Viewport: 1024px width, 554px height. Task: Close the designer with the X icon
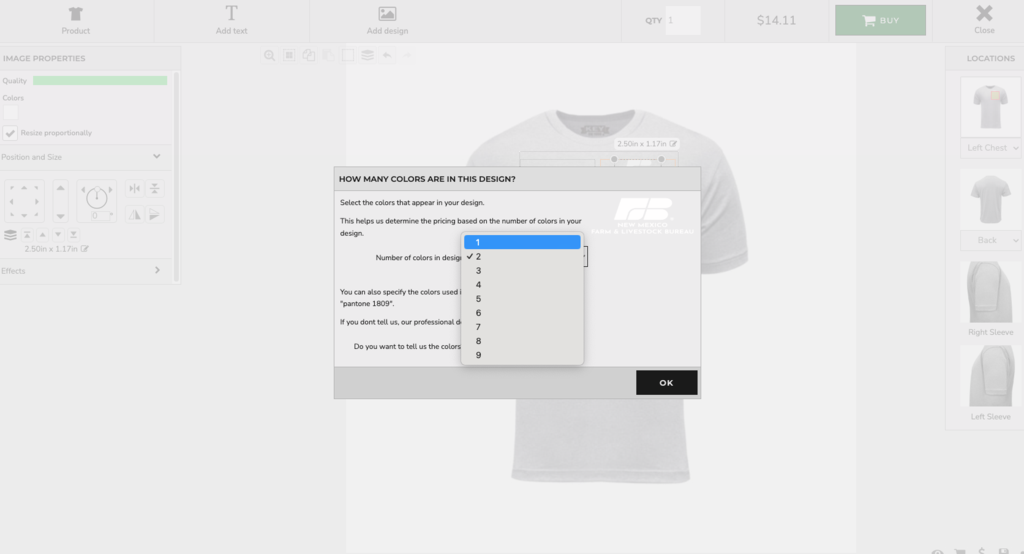pyautogui.click(x=984, y=19)
